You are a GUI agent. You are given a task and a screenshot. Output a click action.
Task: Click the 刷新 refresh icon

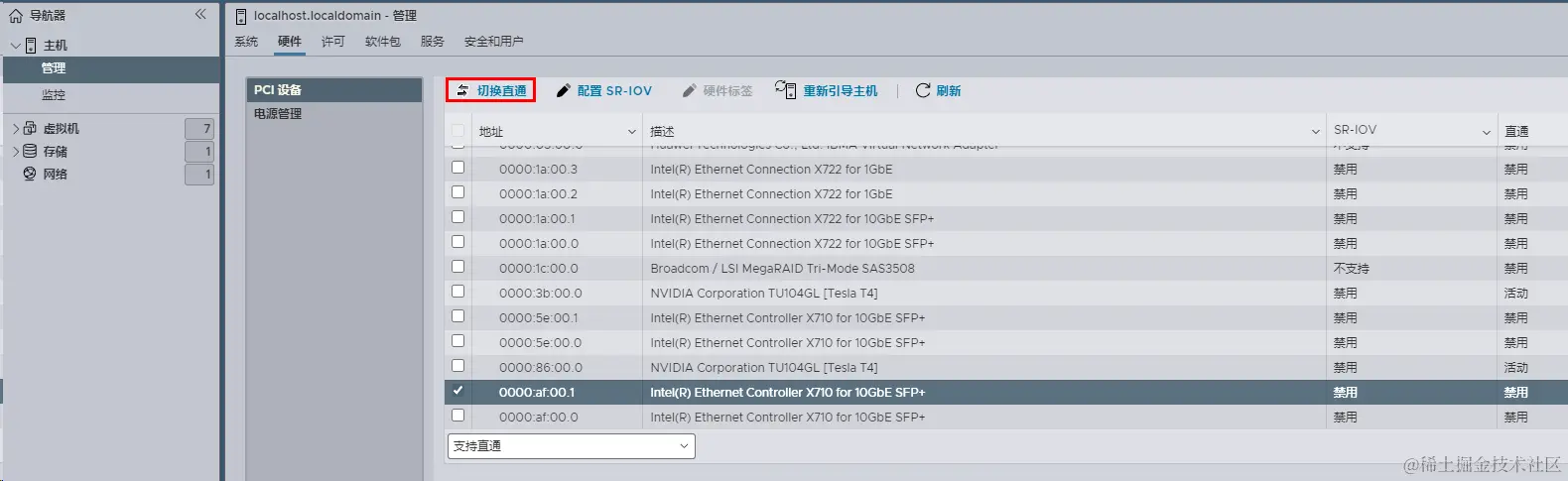(x=923, y=90)
